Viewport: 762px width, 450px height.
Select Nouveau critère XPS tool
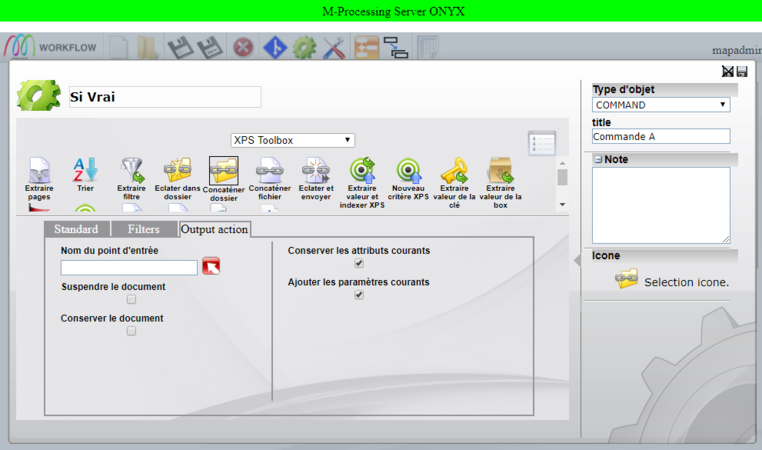tap(408, 170)
